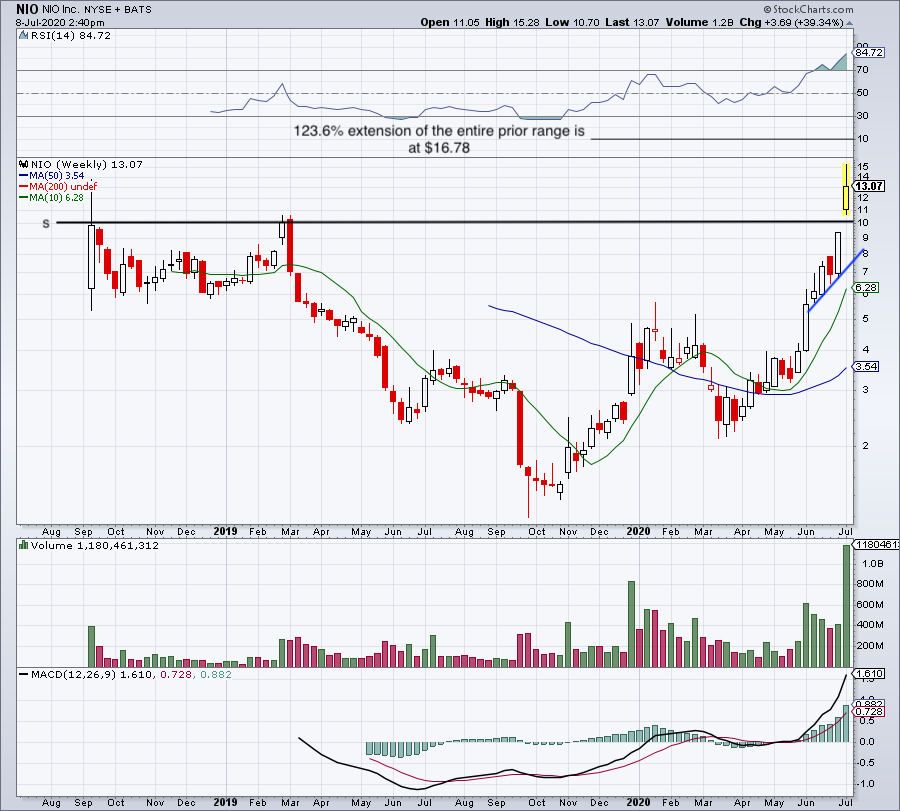Click the Chg +3.69 (+39.34%) value
The image size is (900, 811).
(x=791, y=22)
